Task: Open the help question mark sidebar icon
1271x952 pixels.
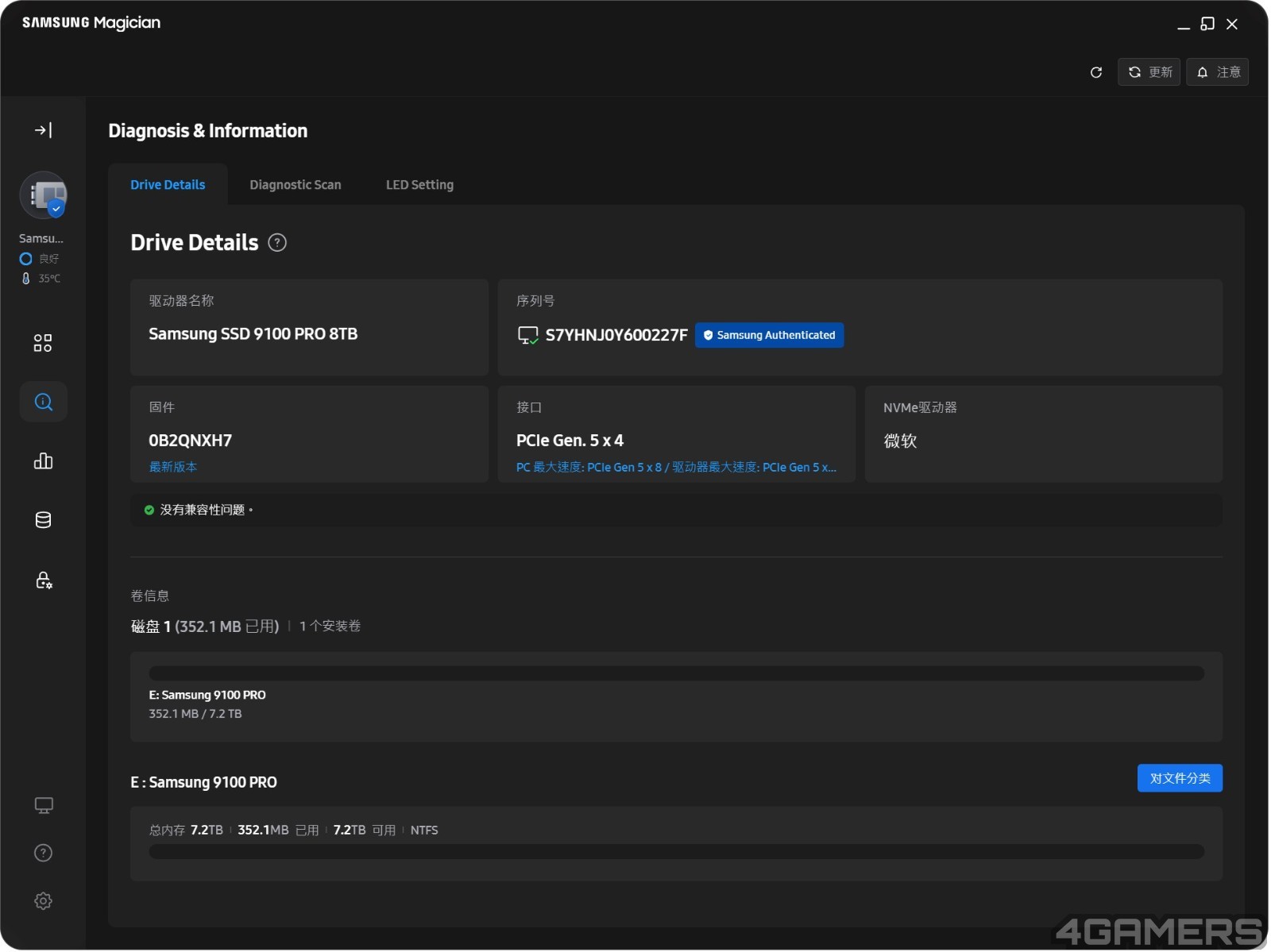Action: (44, 854)
